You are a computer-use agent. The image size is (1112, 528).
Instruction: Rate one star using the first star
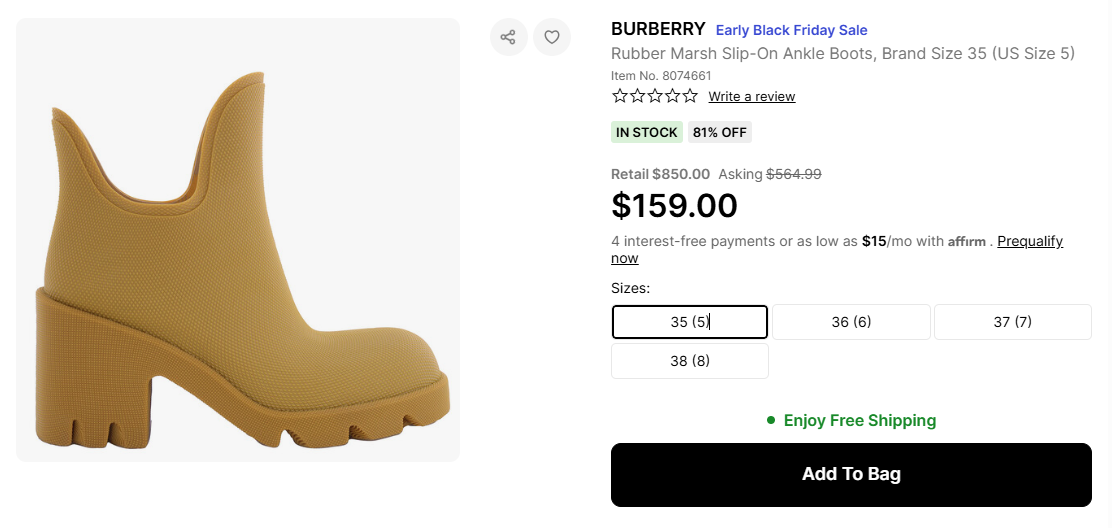pyautogui.click(x=620, y=96)
